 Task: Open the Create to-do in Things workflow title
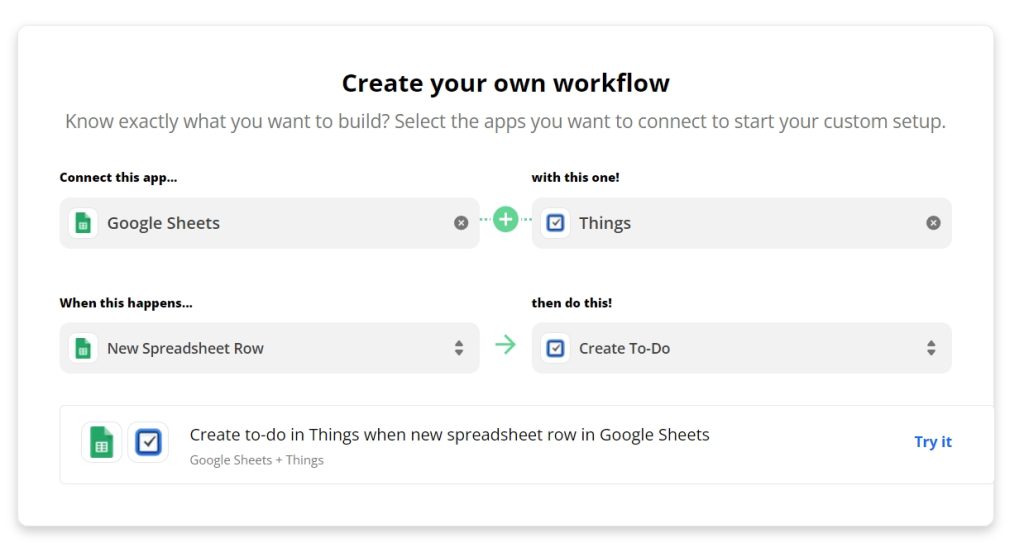click(x=449, y=435)
